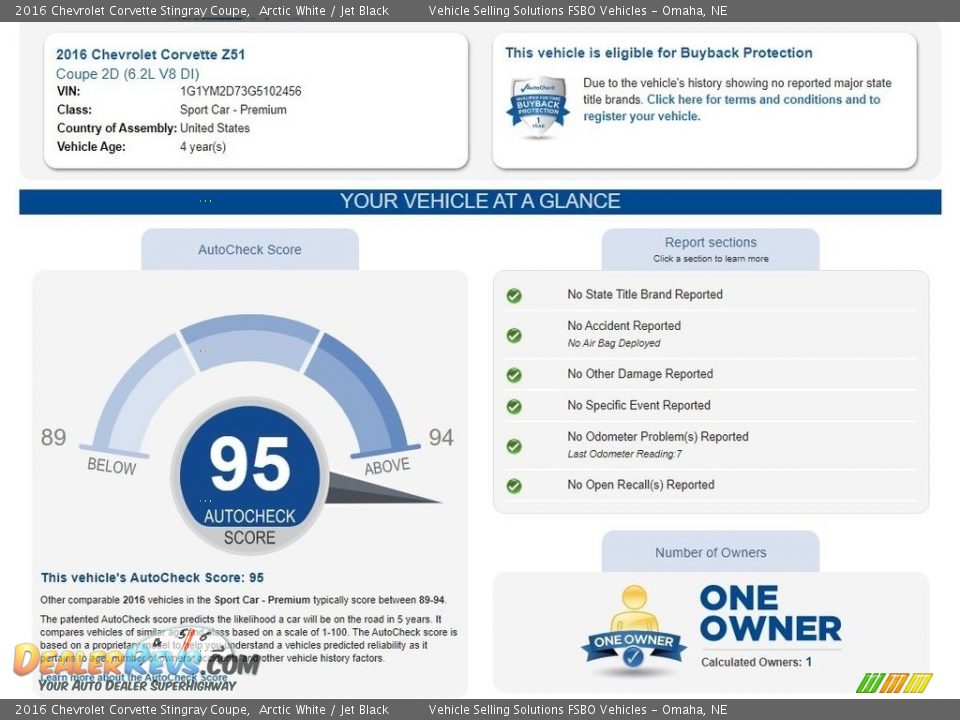
Task: Click the green check beside No State Title Brand
Action: point(514,296)
